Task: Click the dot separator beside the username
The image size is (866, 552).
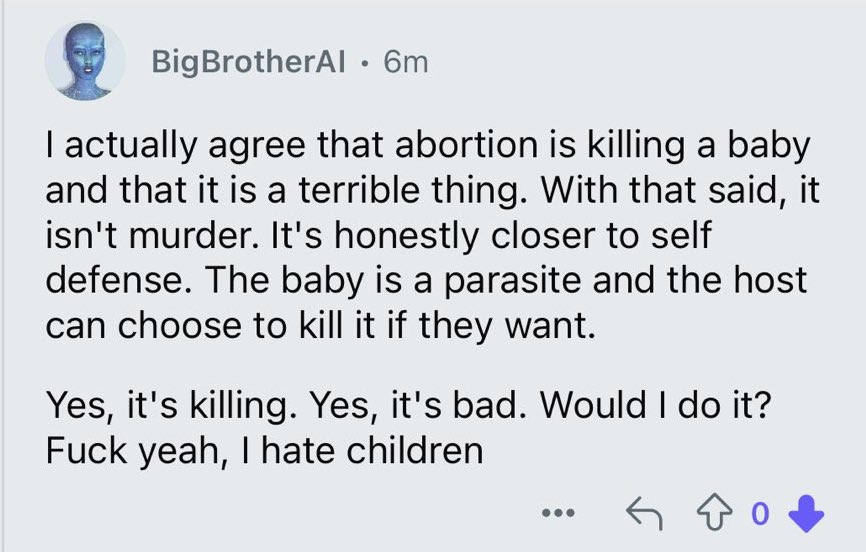Action: coord(364,63)
